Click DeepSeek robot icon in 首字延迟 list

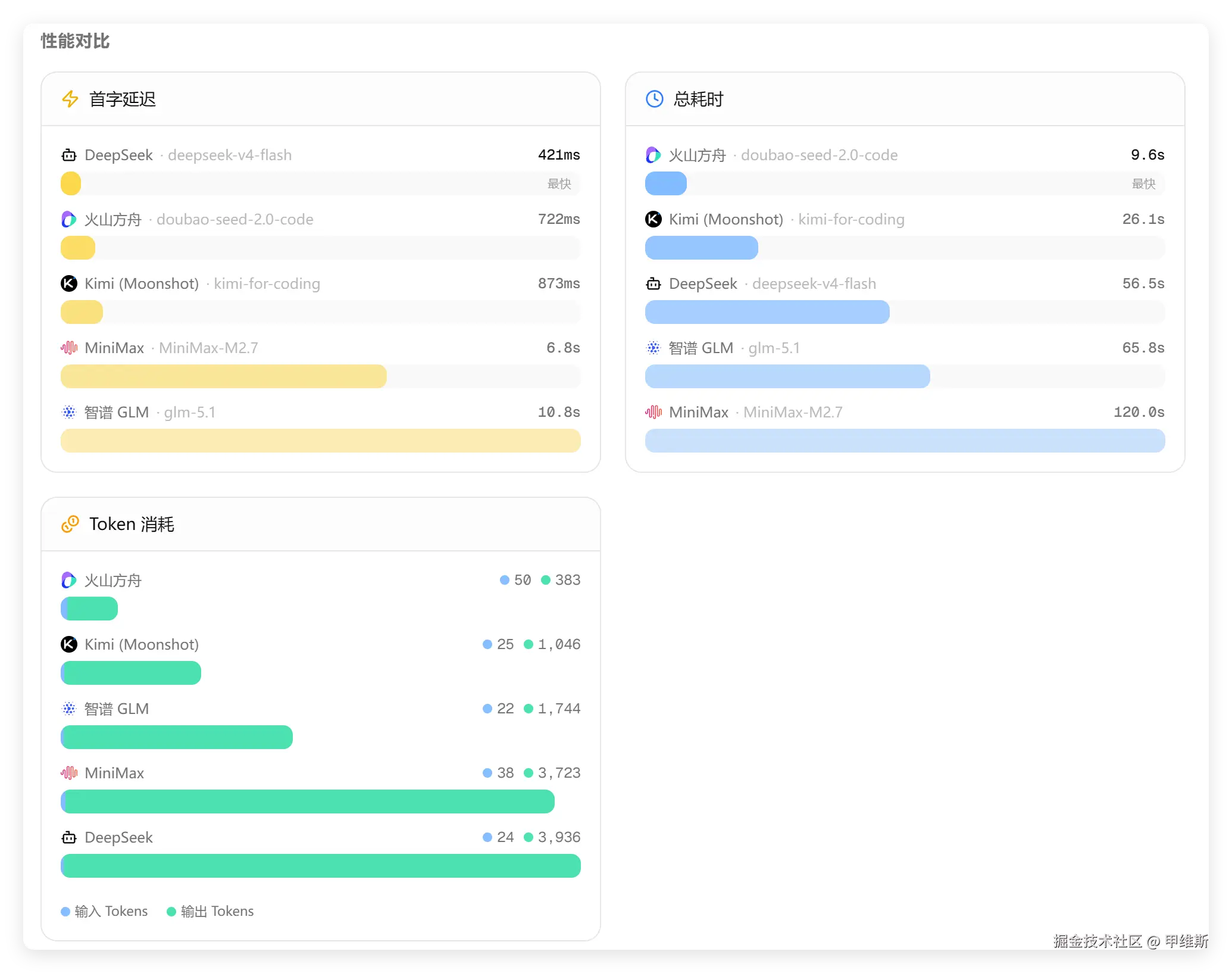point(69,155)
